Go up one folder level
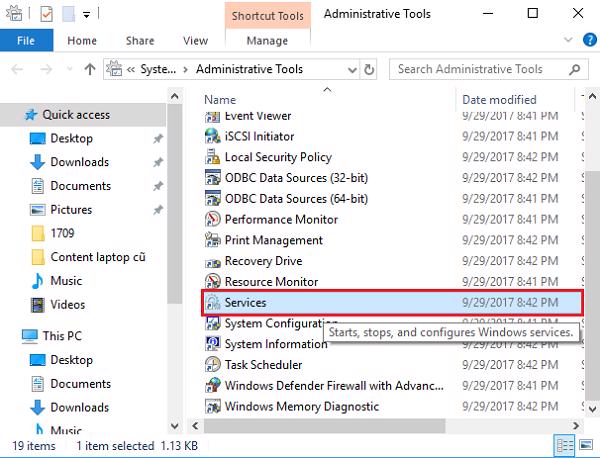 91,70
